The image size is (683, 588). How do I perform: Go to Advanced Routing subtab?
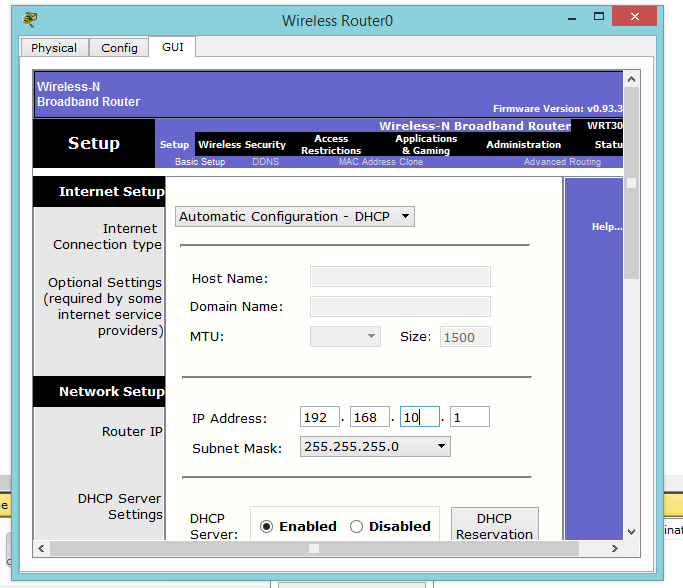[x=562, y=162]
